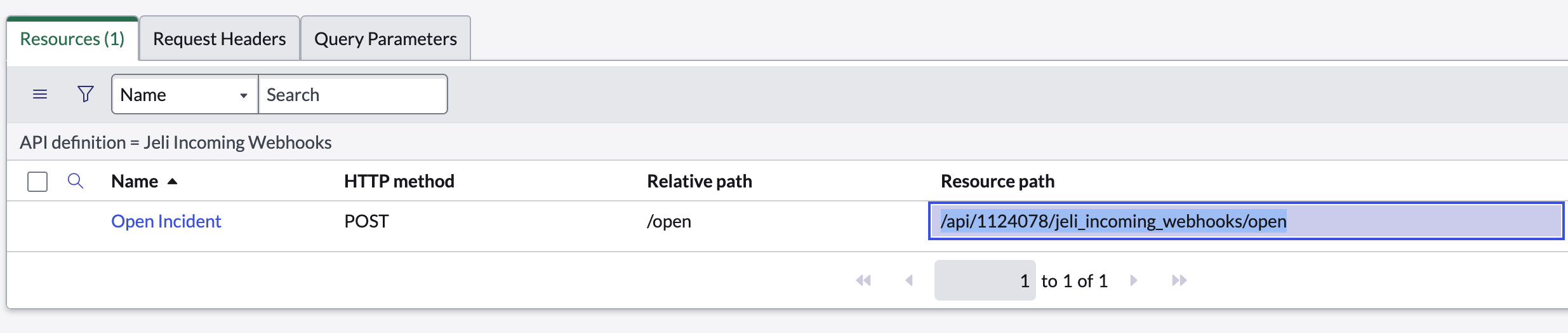
Task: Open the Name search field dropdown
Action: tap(185, 95)
